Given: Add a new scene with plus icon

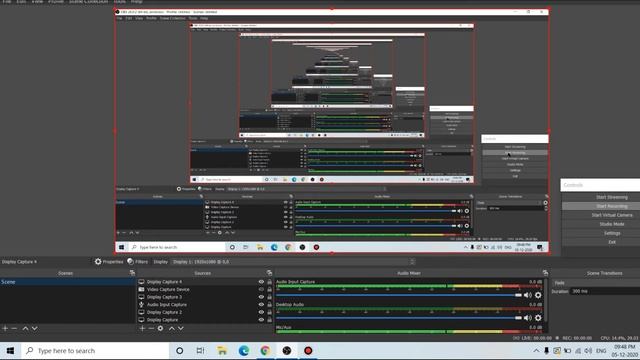Looking at the screenshot, I should (5, 328).
